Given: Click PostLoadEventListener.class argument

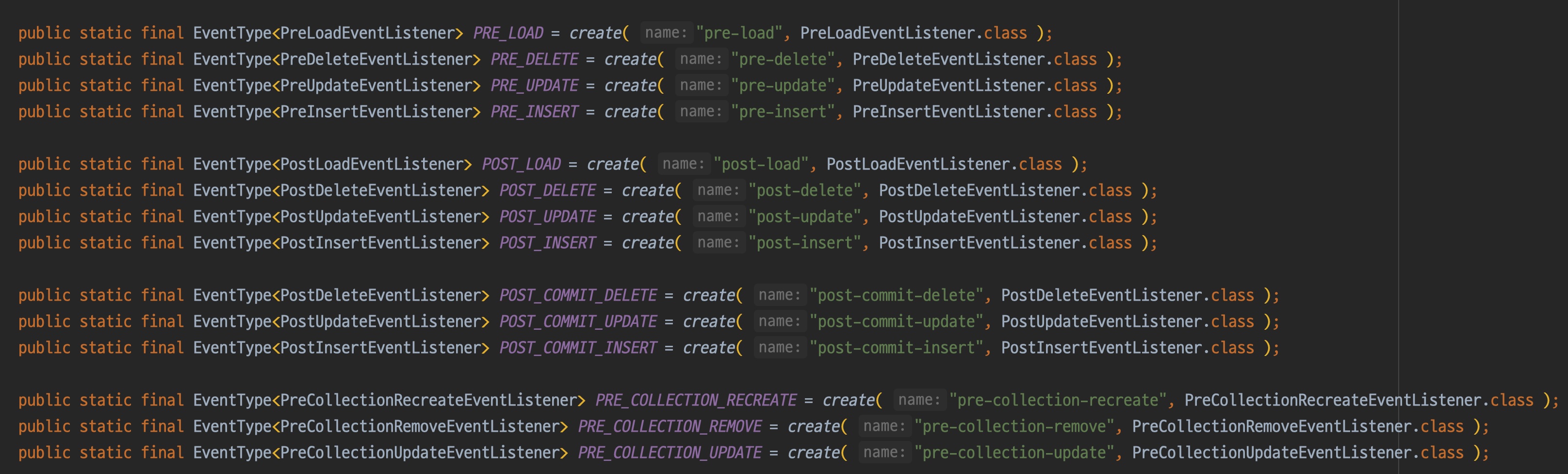Looking at the screenshot, I should (x=944, y=164).
